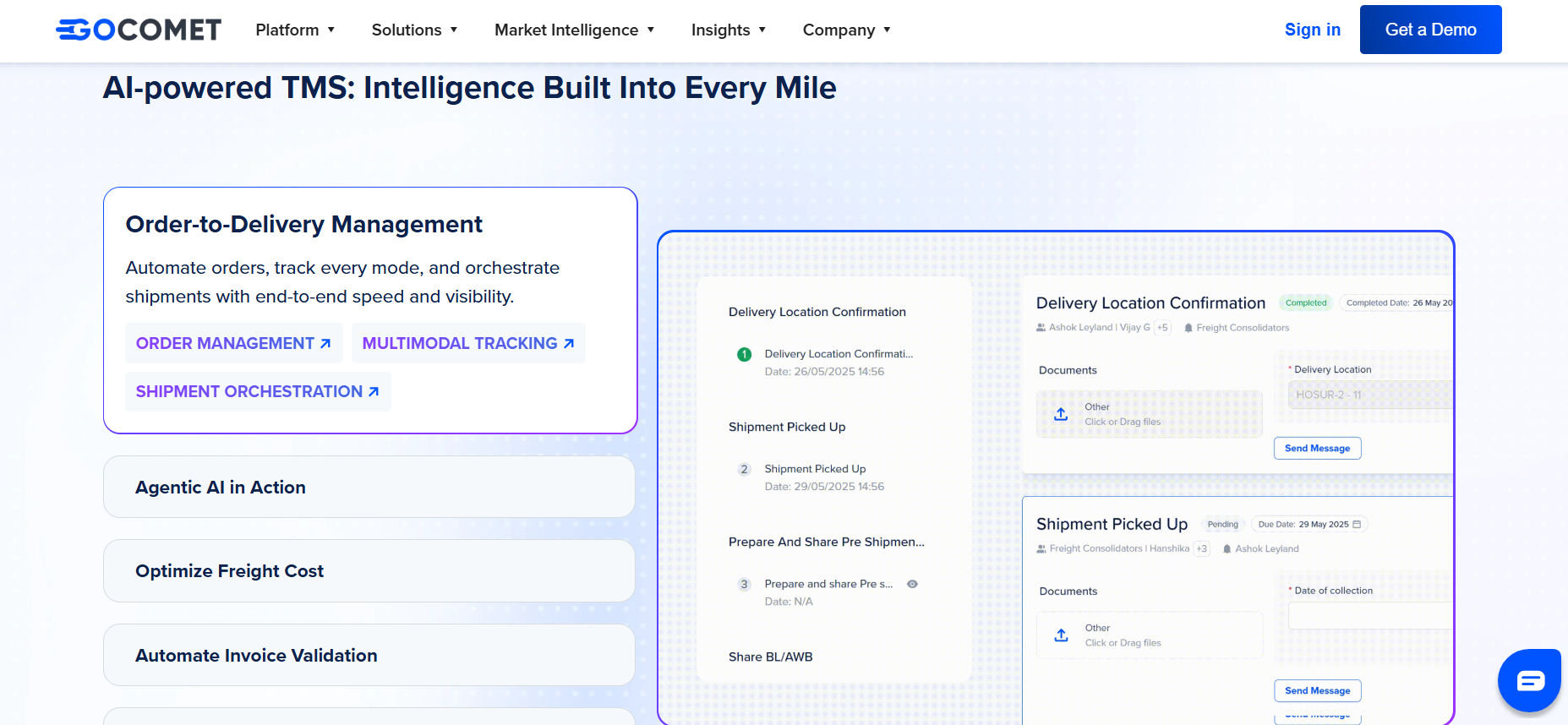Toggle eye icon beside Prepare and share Pre s...
This screenshot has width=1568, height=725.
tap(912, 584)
